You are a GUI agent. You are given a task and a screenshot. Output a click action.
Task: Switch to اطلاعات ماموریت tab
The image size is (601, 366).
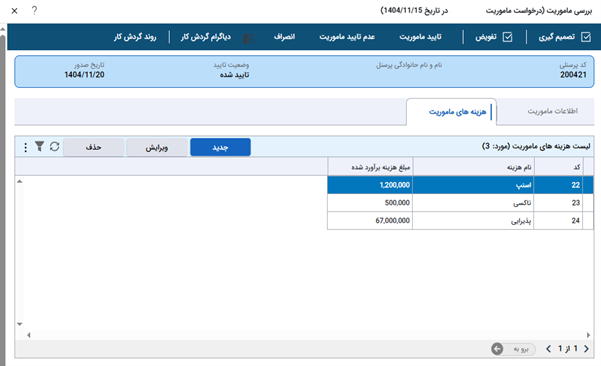(x=552, y=111)
